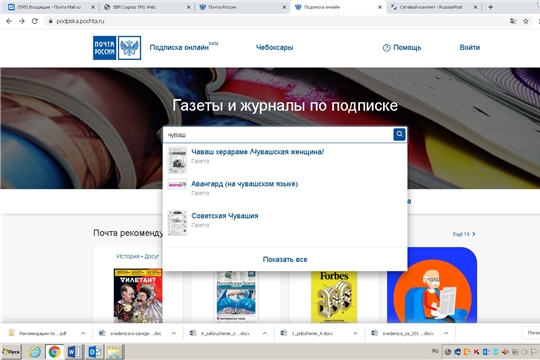This screenshot has width=540, height=360.
Task: Open the Дилетант magazine cover
Action: pyautogui.click(x=138, y=296)
